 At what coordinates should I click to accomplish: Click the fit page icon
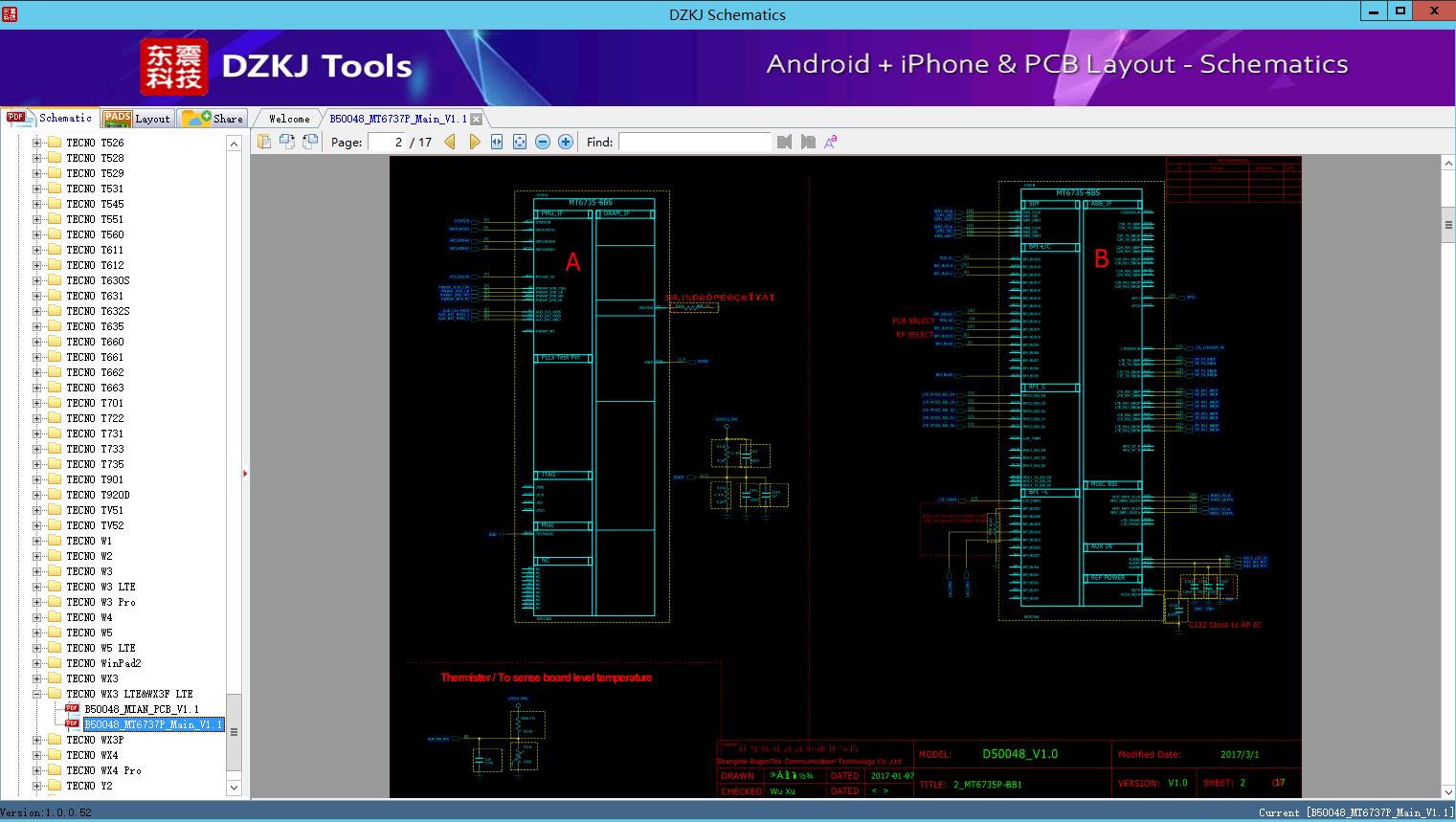point(520,142)
